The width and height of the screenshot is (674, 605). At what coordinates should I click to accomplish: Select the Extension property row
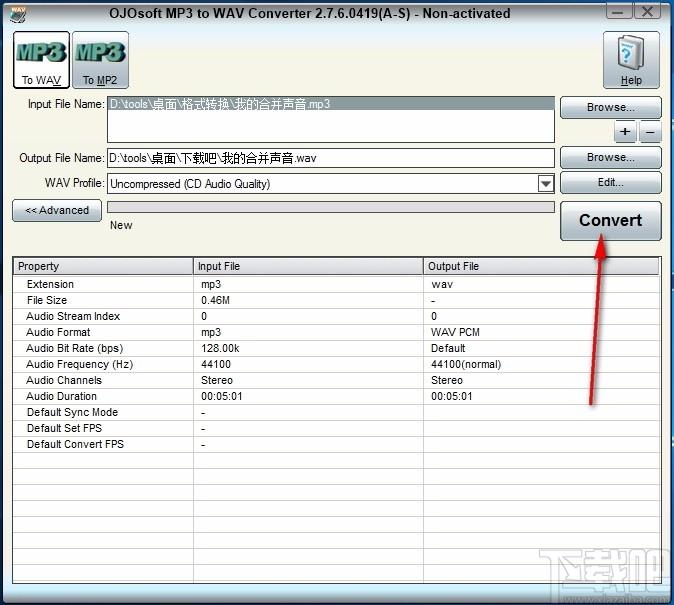[337, 284]
